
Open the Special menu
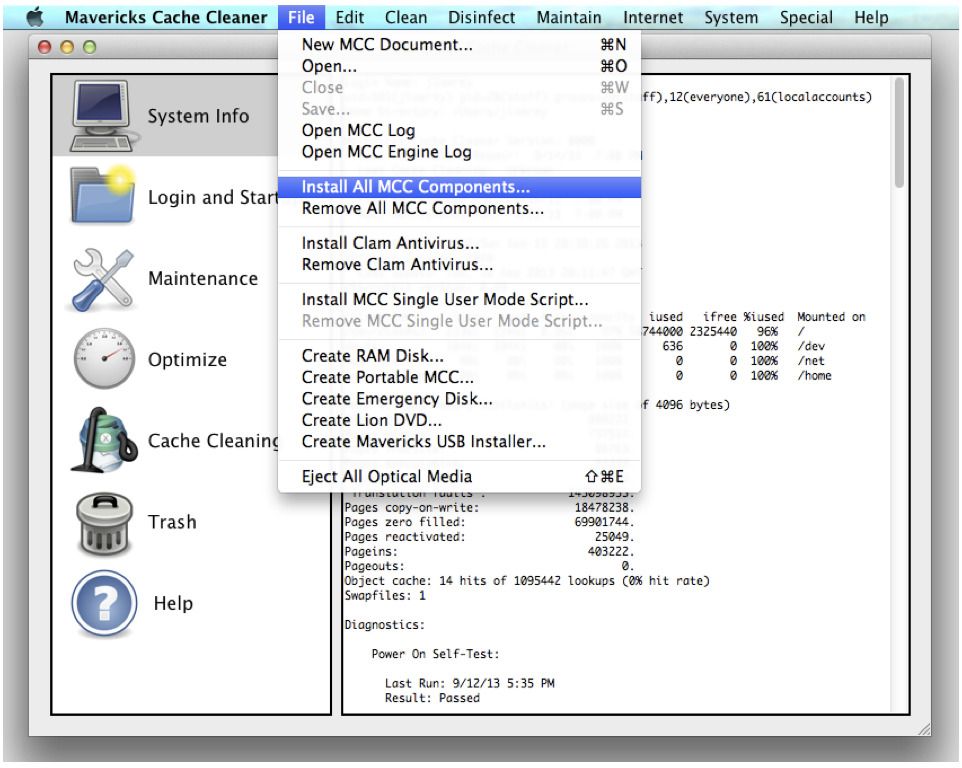click(806, 17)
